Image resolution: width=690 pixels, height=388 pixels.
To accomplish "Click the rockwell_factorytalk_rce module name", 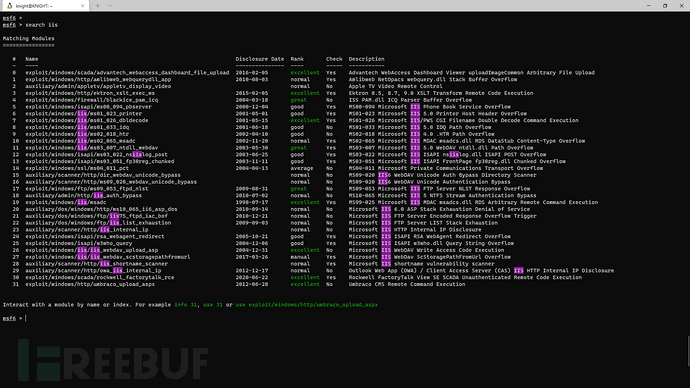I will 99,277.
